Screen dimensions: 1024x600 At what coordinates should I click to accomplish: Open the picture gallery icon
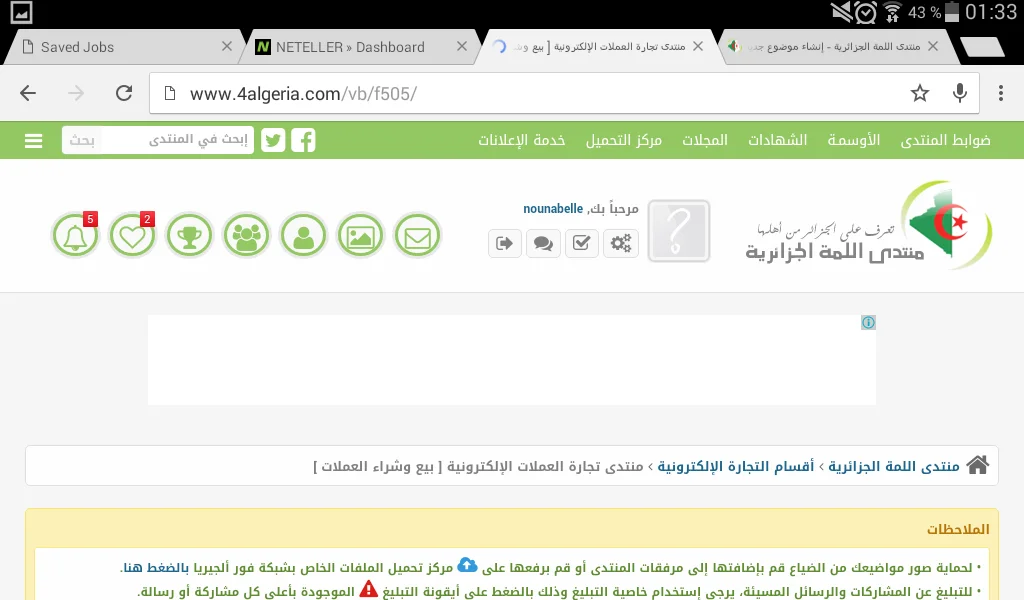(360, 237)
